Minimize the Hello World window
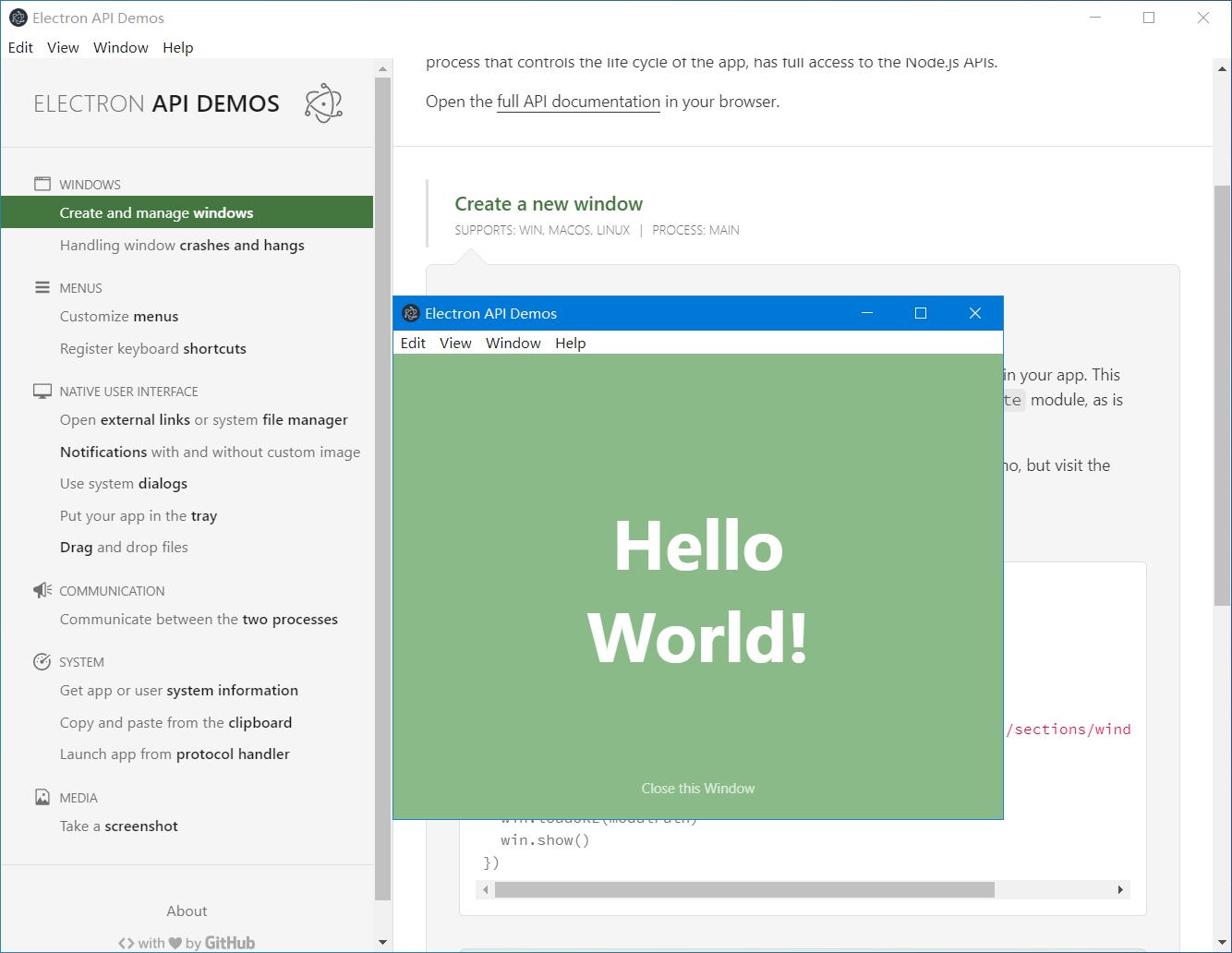1232x953 pixels. 867,313
